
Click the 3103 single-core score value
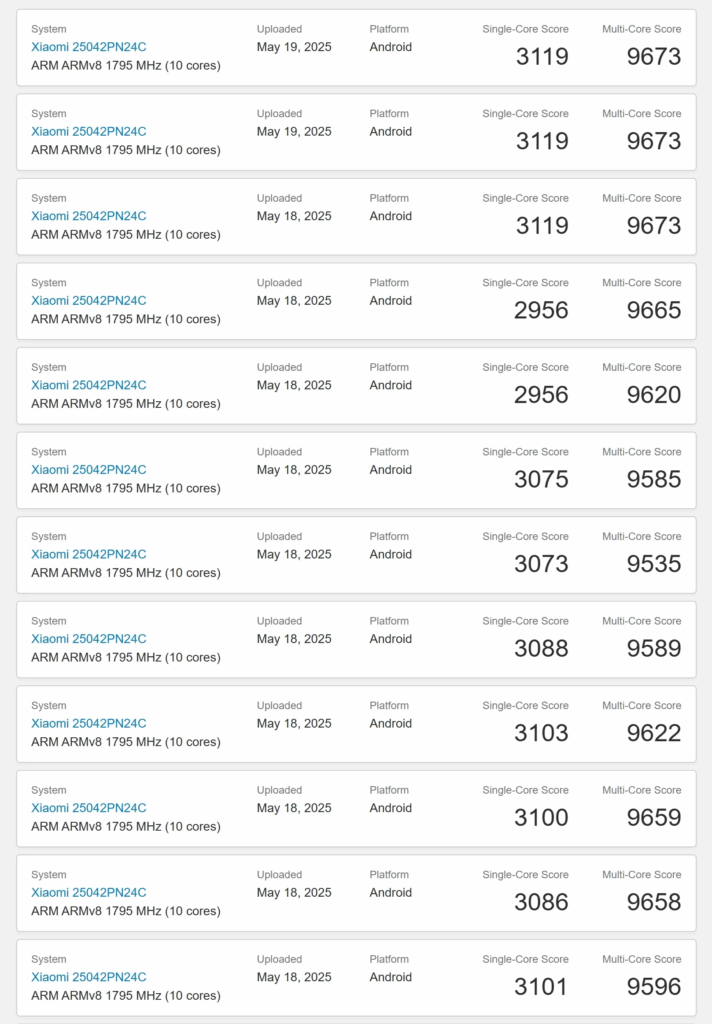(x=541, y=733)
